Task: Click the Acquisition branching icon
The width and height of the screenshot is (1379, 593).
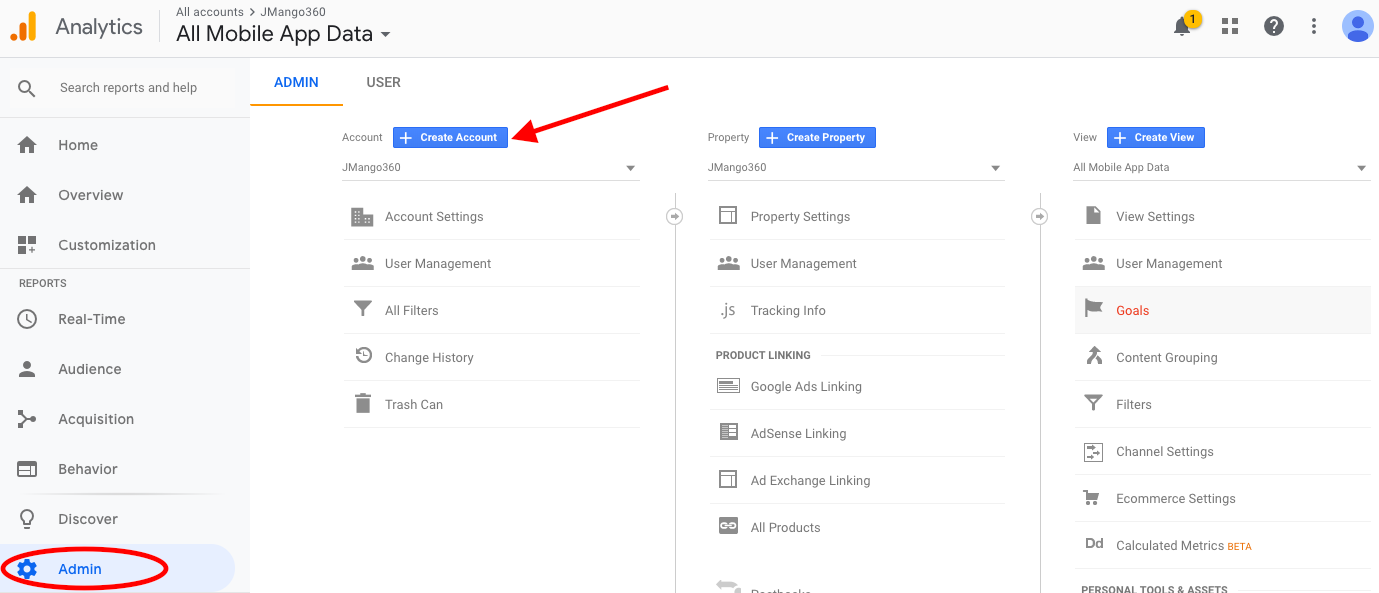Action: click(27, 419)
